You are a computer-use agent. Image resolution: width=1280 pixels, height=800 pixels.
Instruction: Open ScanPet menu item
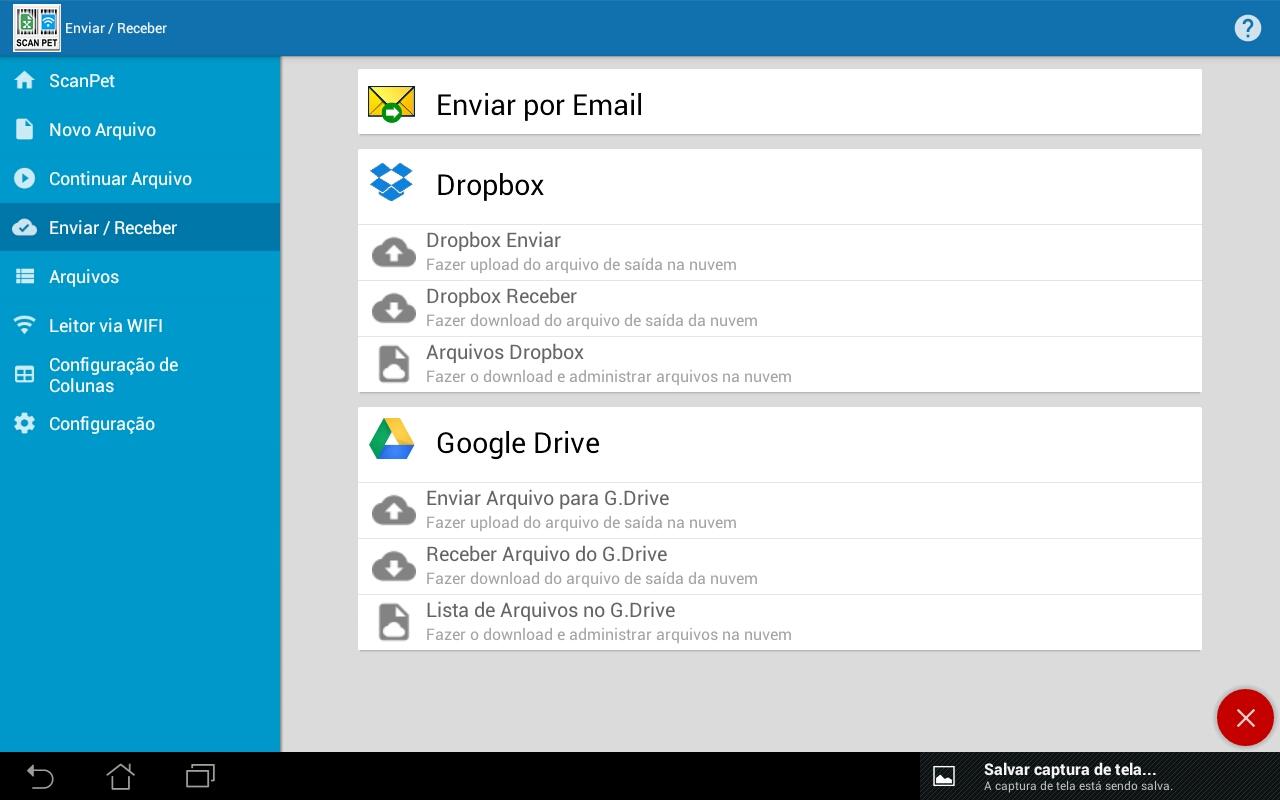click(140, 80)
